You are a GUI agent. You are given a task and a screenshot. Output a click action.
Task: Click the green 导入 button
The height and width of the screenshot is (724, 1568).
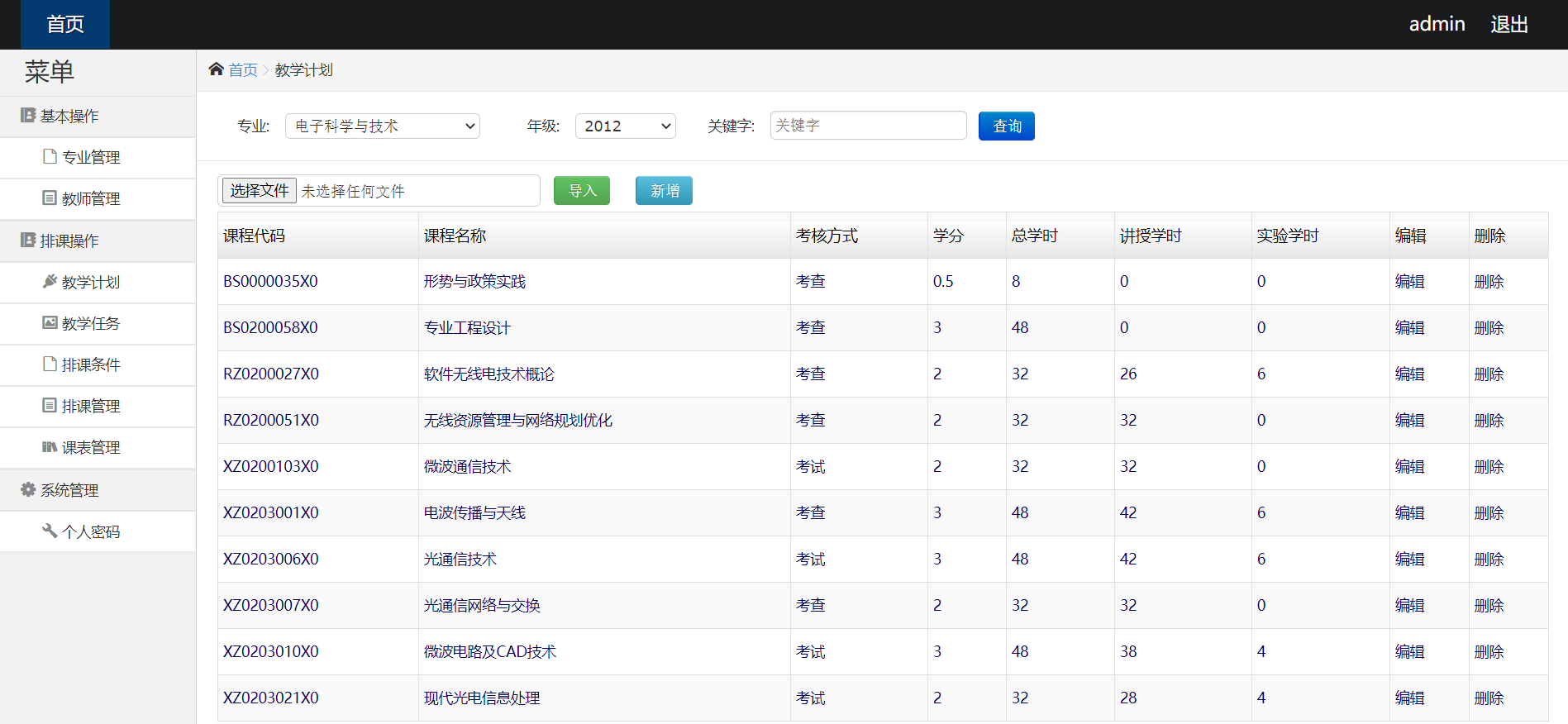[x=582, y=191]
